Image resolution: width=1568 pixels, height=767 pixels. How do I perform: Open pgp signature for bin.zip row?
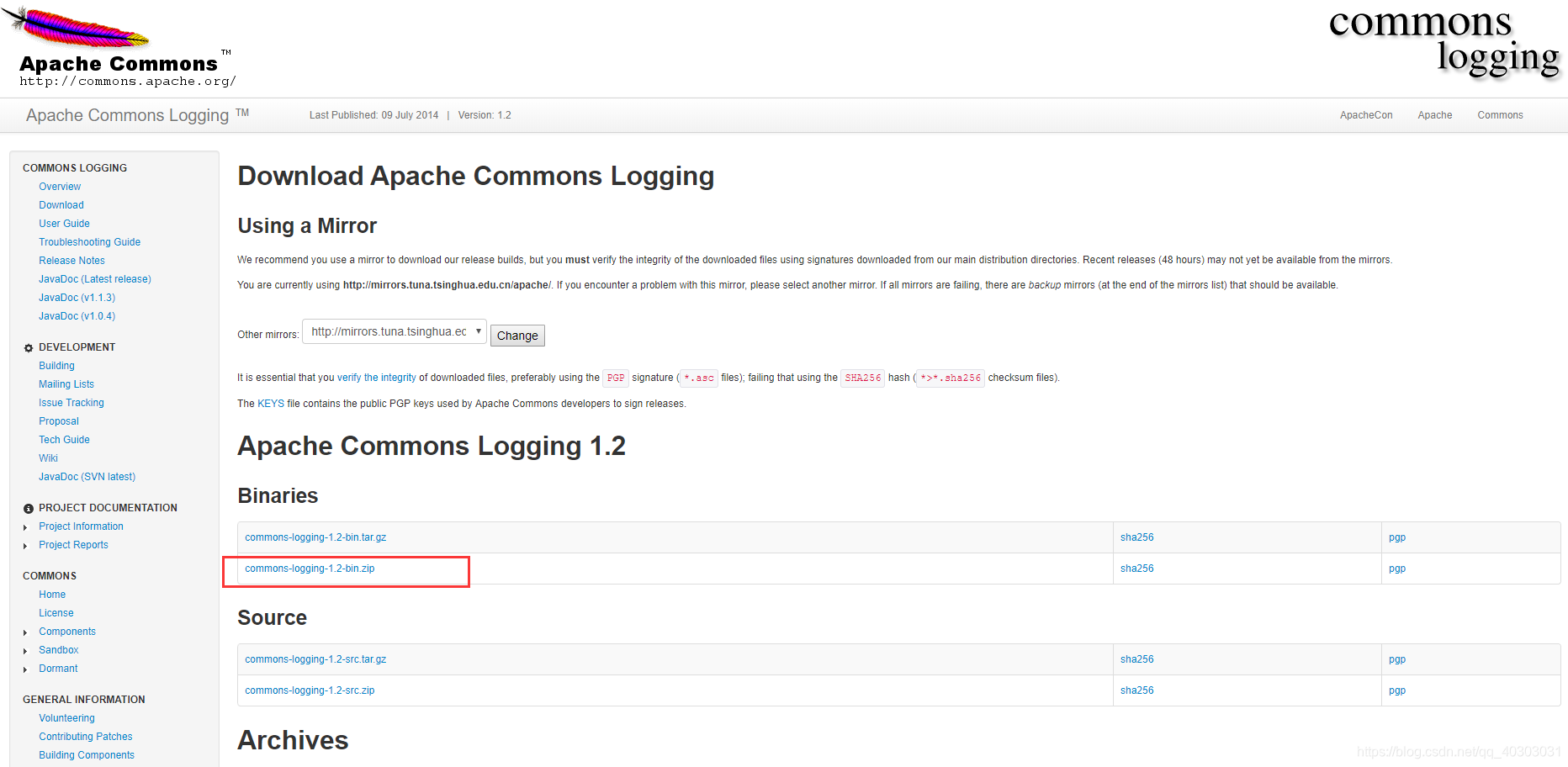tap(1397, 569)
